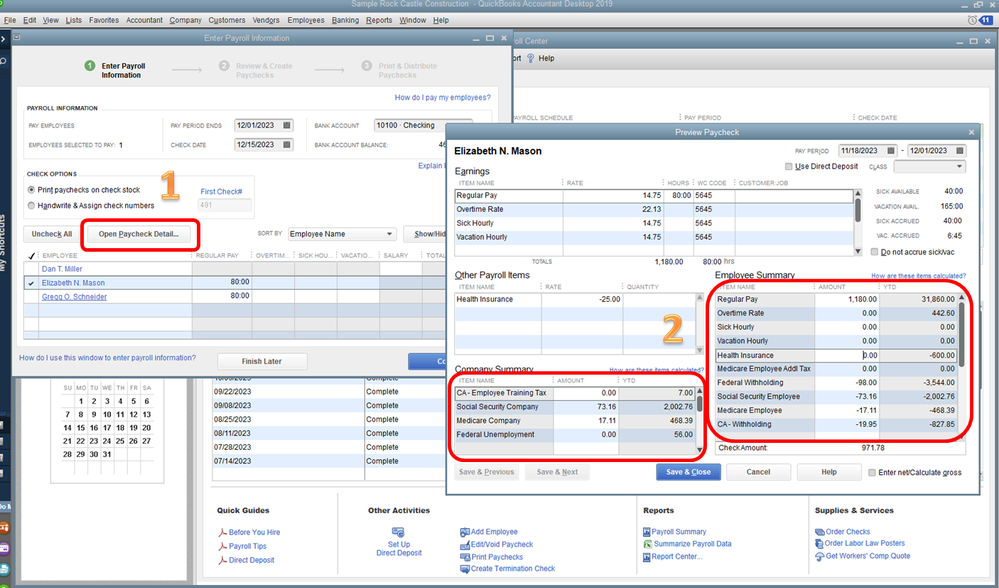Open the File menu
The width and height of the screenshot is (999, 588).
[x=10, y=20]
